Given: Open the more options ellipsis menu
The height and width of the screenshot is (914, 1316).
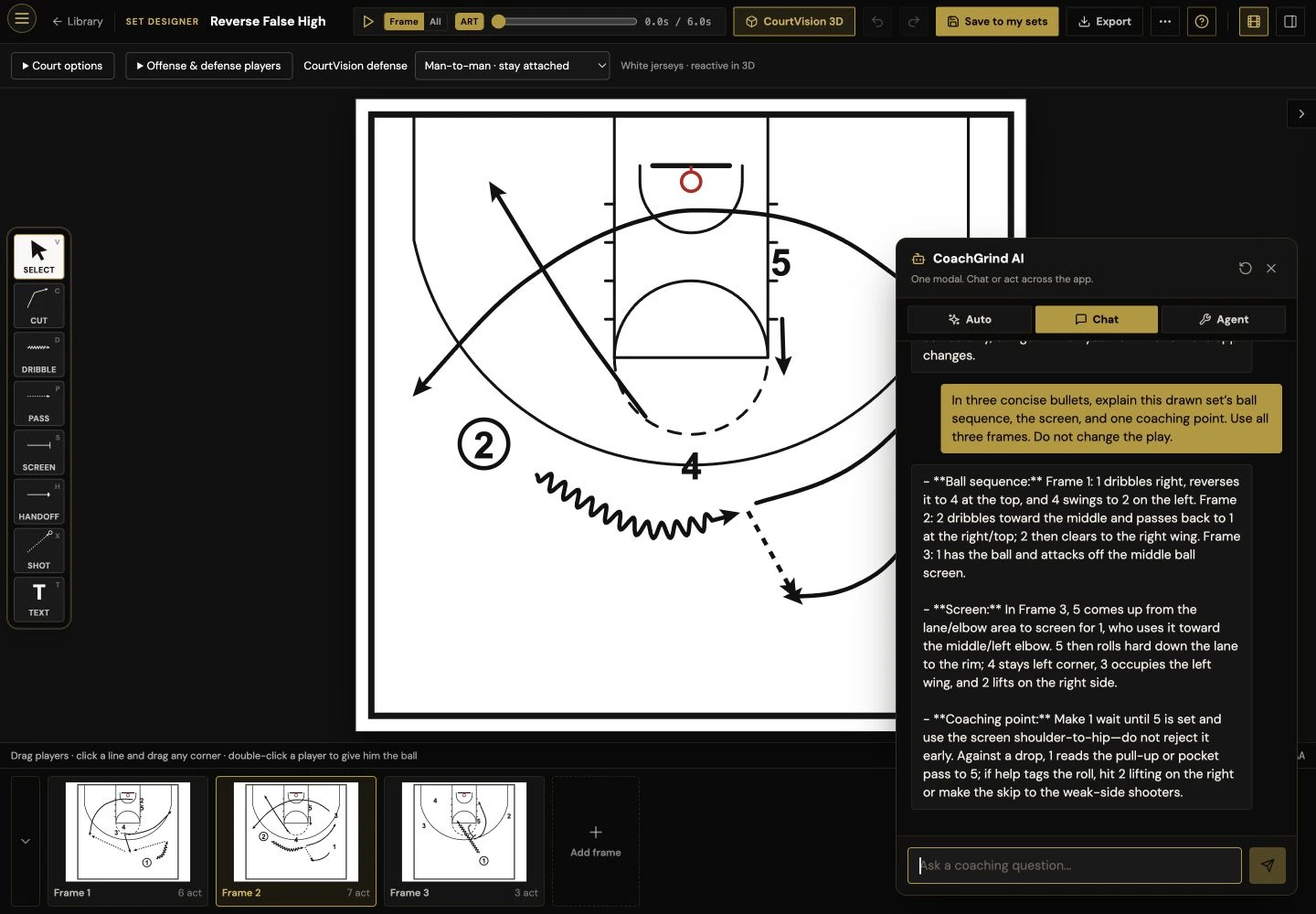Looking at the screenshot, I should pyautogui.click(x=1165, y=21).
